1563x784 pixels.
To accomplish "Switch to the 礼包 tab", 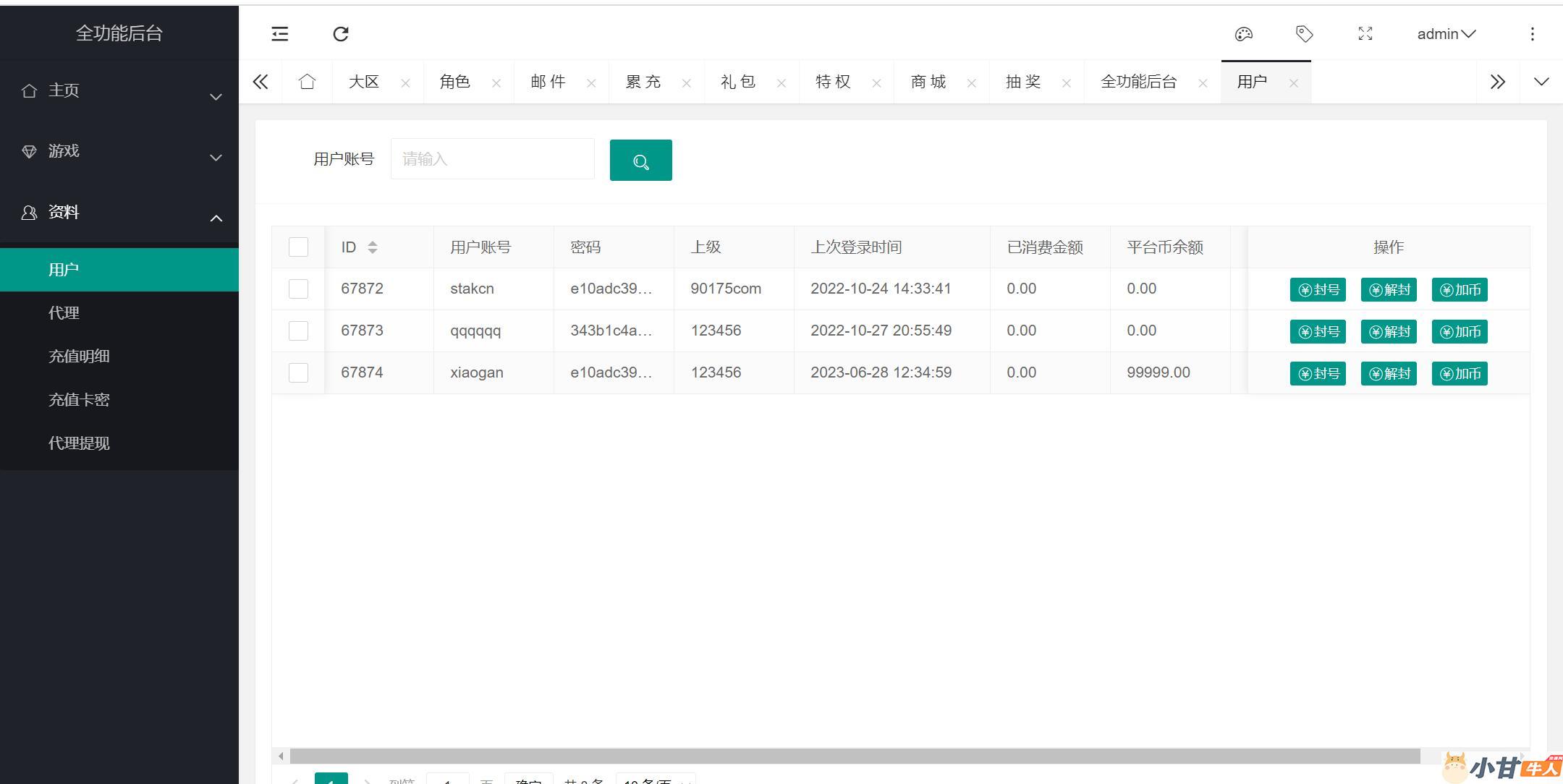I will 738,82.
